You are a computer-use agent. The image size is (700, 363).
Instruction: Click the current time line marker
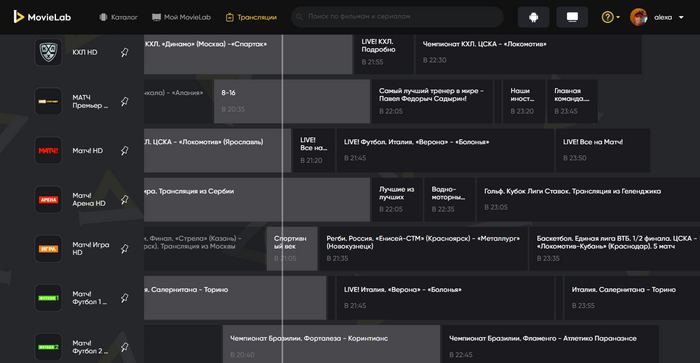(x=282, y=199)
